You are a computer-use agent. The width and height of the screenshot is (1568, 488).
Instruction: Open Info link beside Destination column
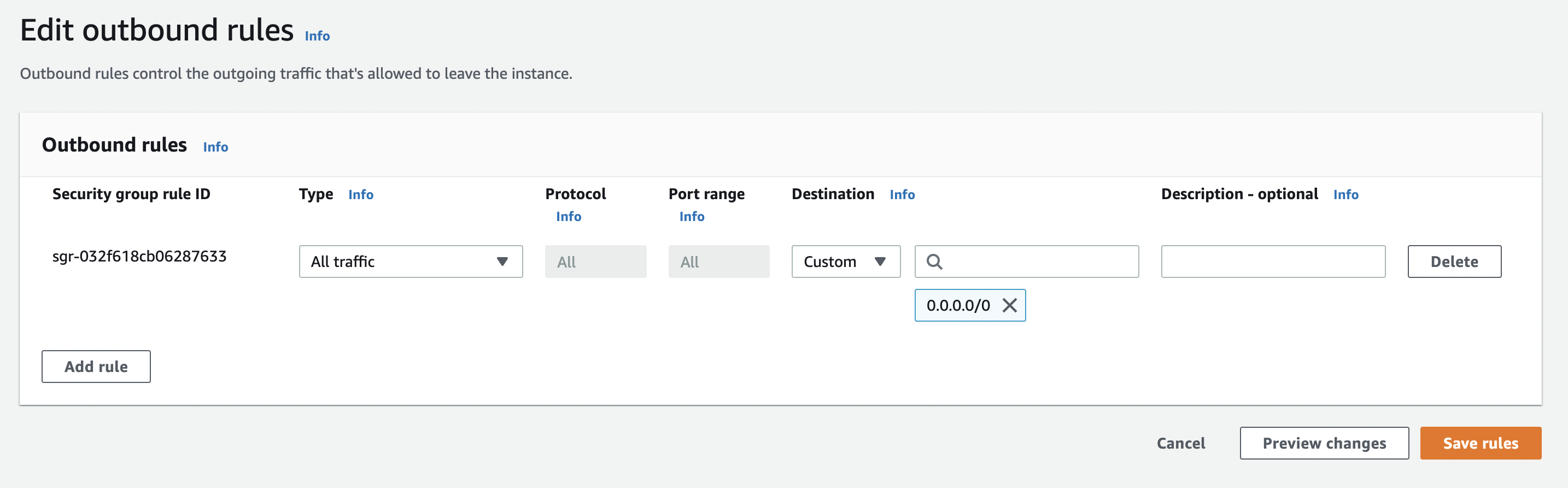point(902,194)
